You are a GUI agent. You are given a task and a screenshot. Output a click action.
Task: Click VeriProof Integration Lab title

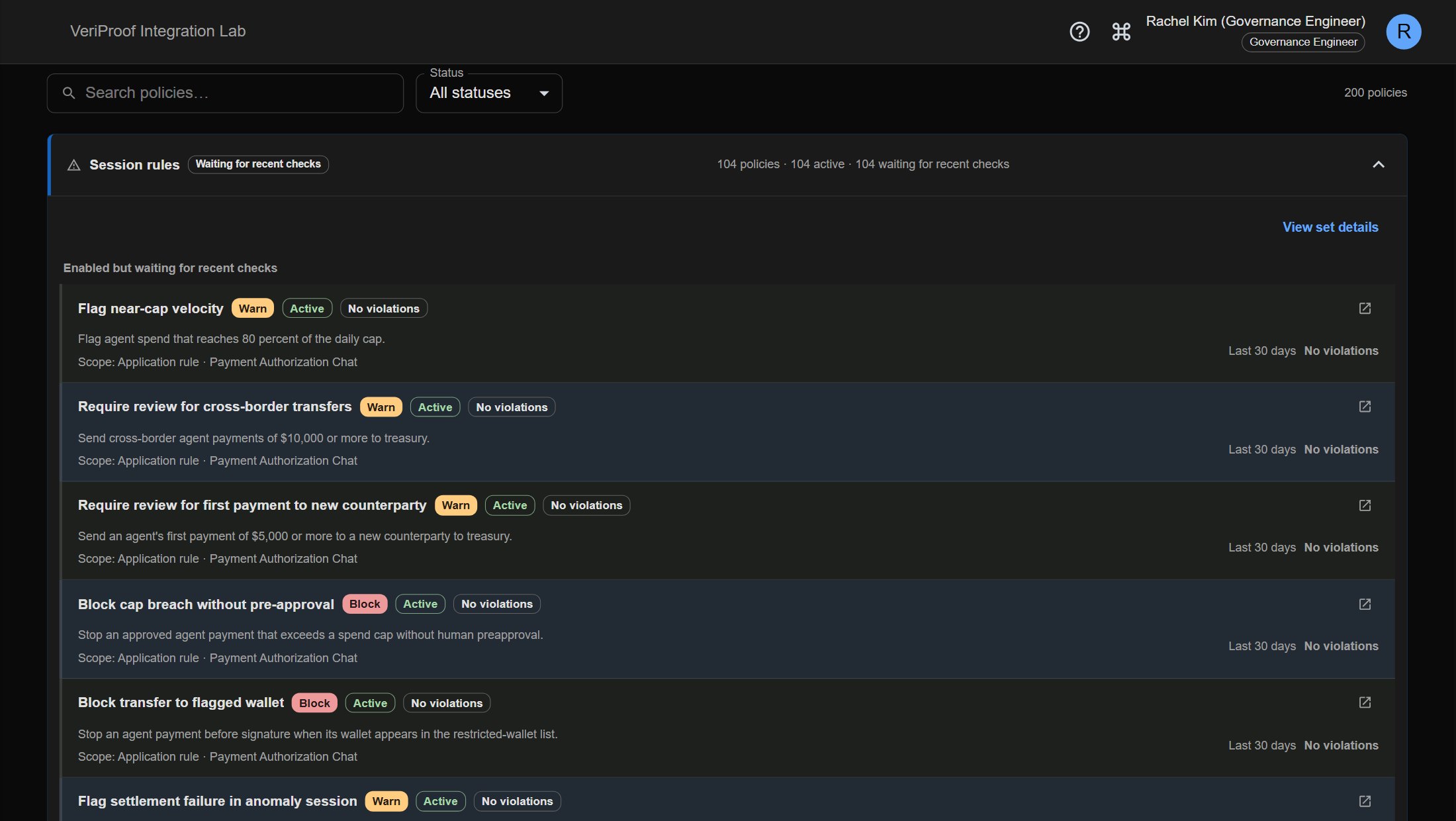point(158,31)
